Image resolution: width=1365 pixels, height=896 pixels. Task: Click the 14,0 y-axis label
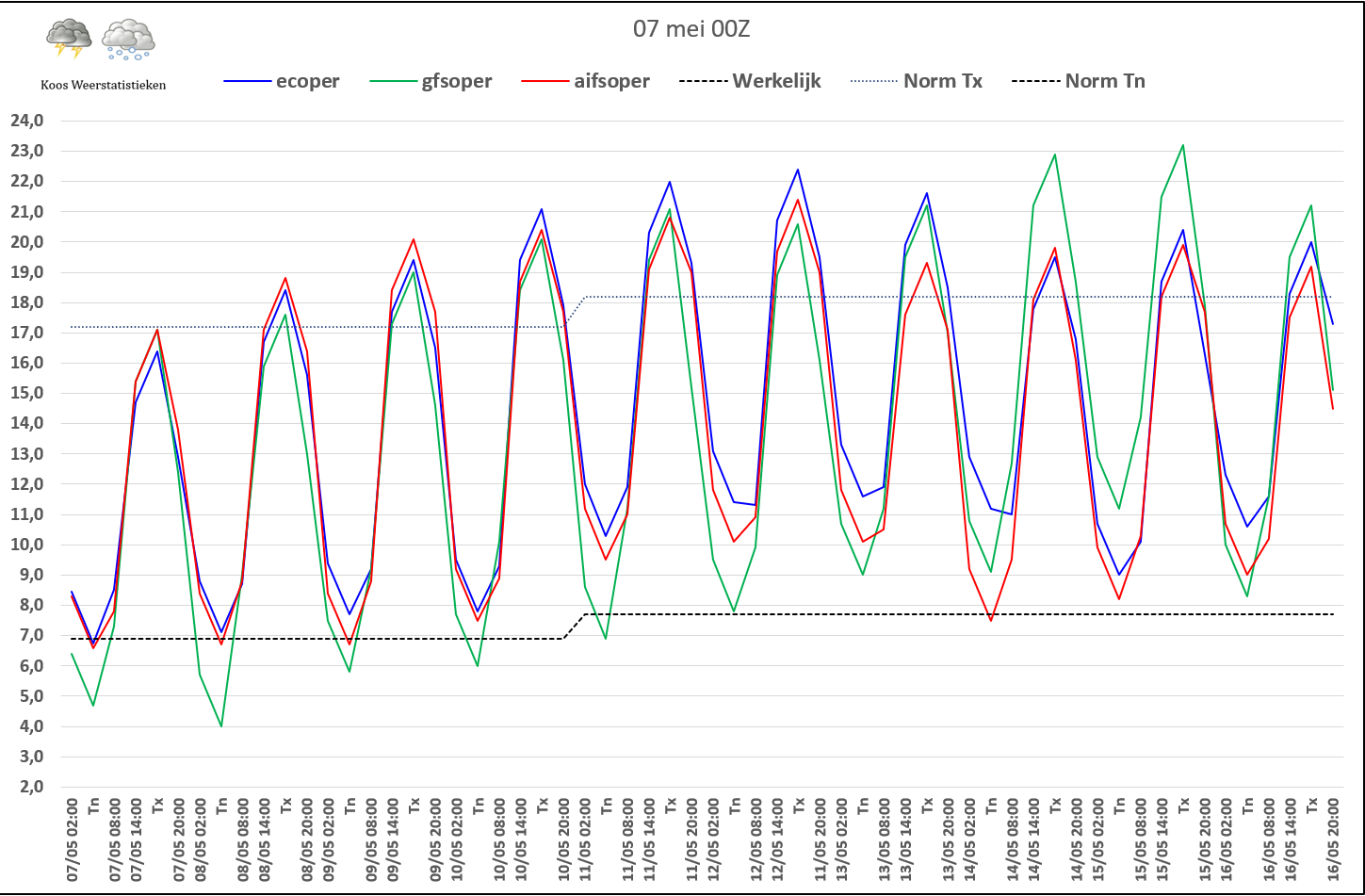[26, 423]
